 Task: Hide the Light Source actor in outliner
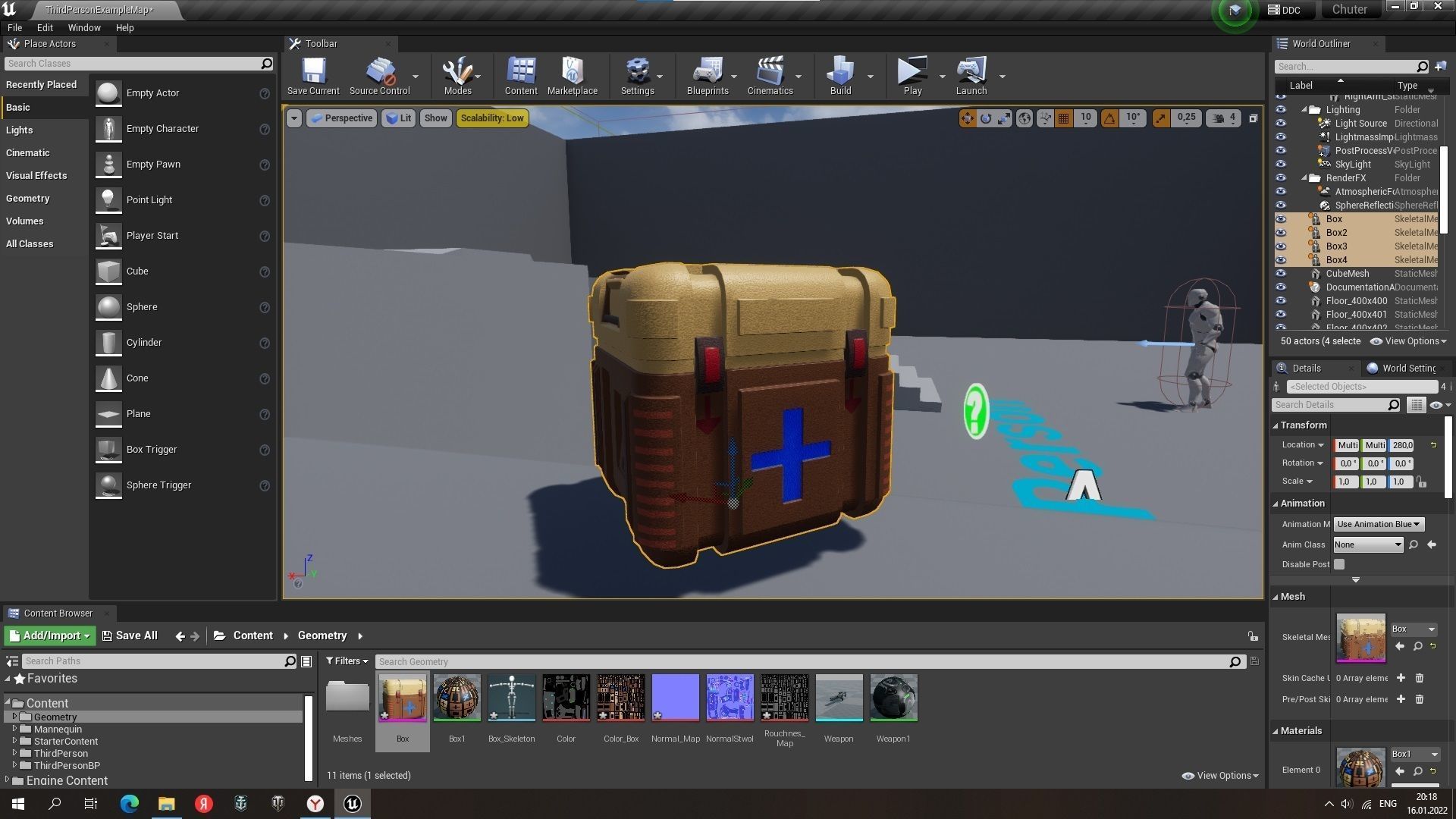tap(1281, 124)
